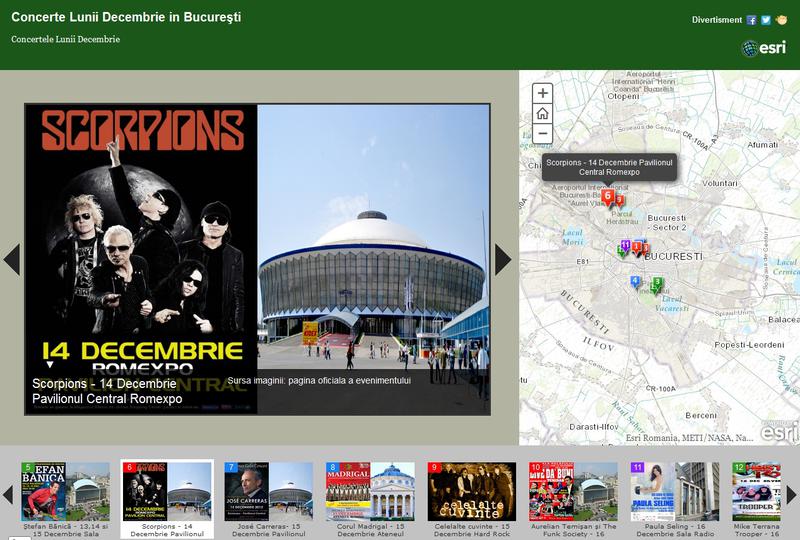Image resolution: width=800 pixels, height=540 pixels.
Task: Choose the Paula Seling concert thumbnail
Action: coord(675,492)
